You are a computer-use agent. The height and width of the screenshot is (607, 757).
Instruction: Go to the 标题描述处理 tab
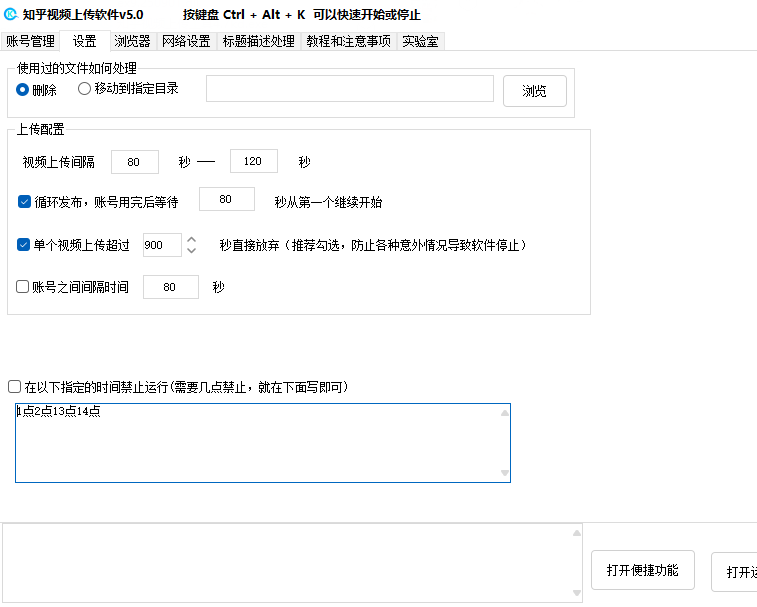[x=258, y=41]
